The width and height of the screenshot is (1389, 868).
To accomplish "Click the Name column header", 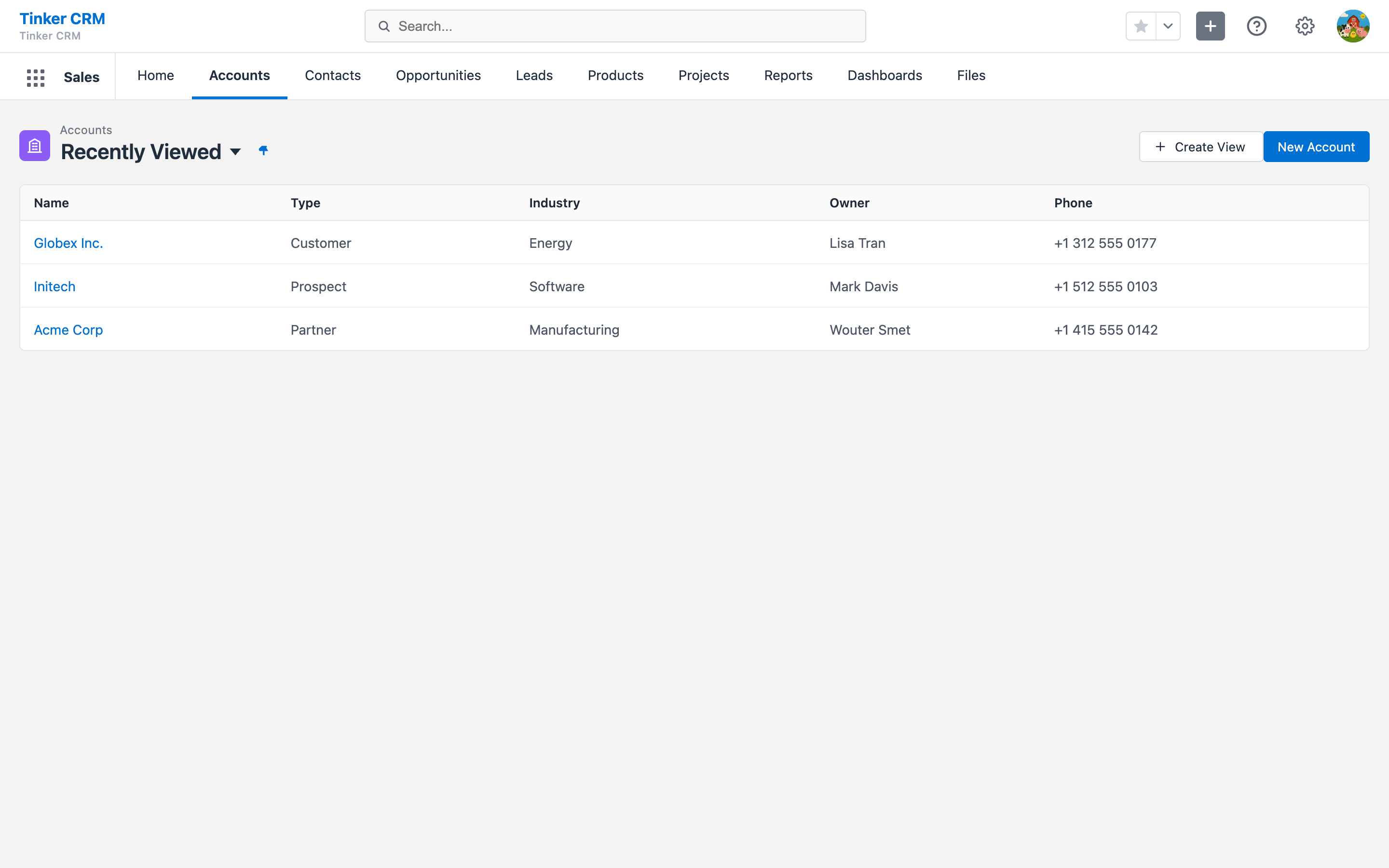I will (51, 203).
